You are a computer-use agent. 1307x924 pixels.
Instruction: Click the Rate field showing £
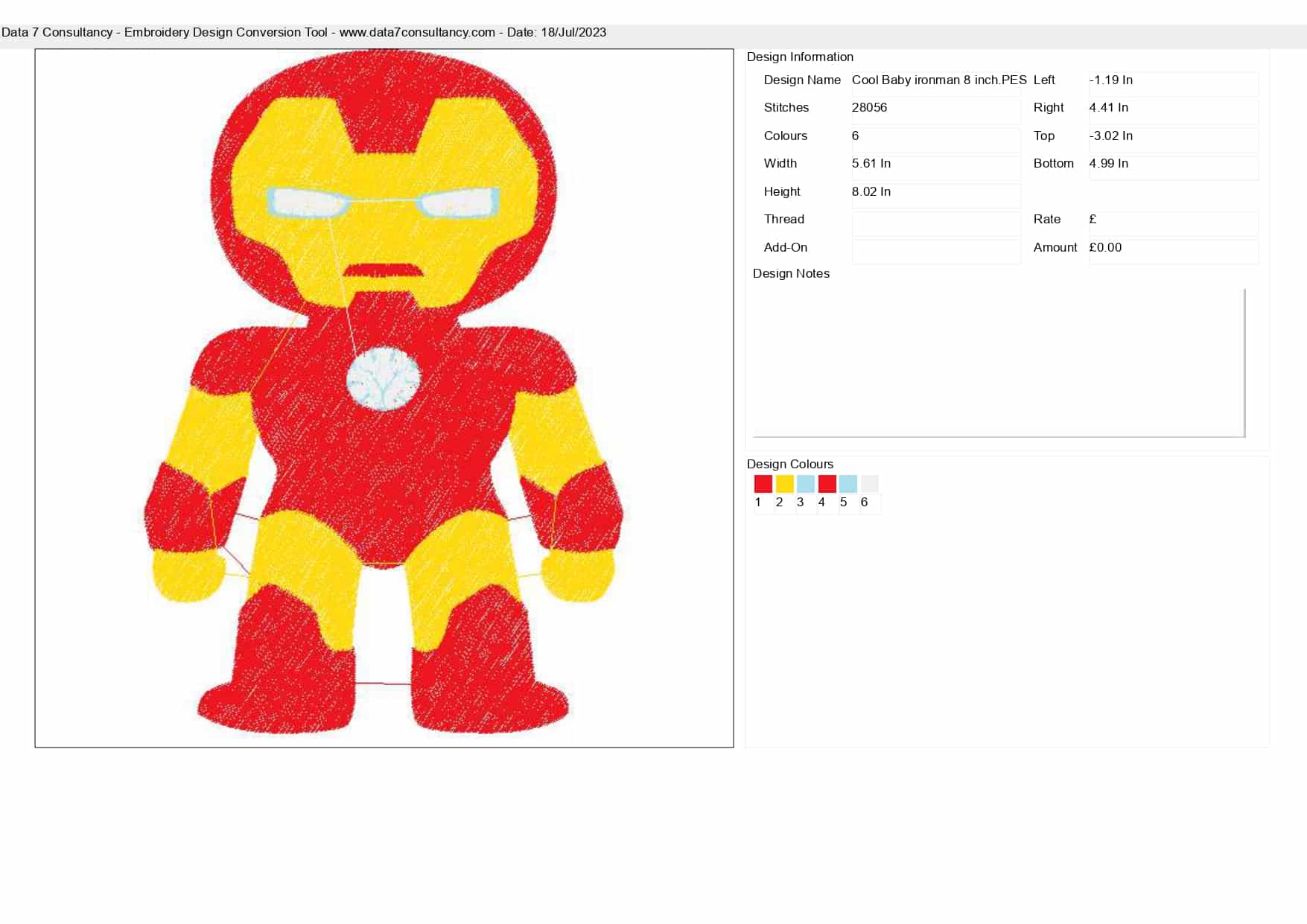(1174, 223)
